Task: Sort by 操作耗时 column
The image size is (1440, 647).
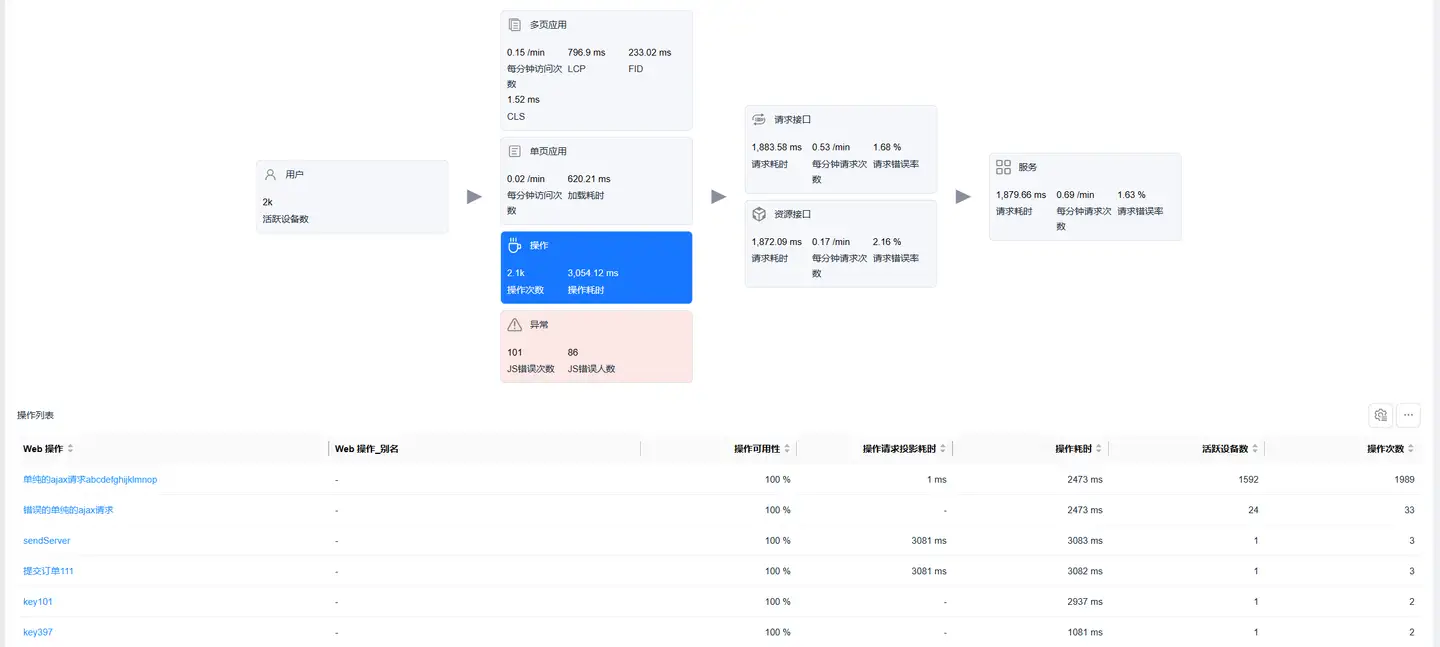Action: click(1099, 449)
